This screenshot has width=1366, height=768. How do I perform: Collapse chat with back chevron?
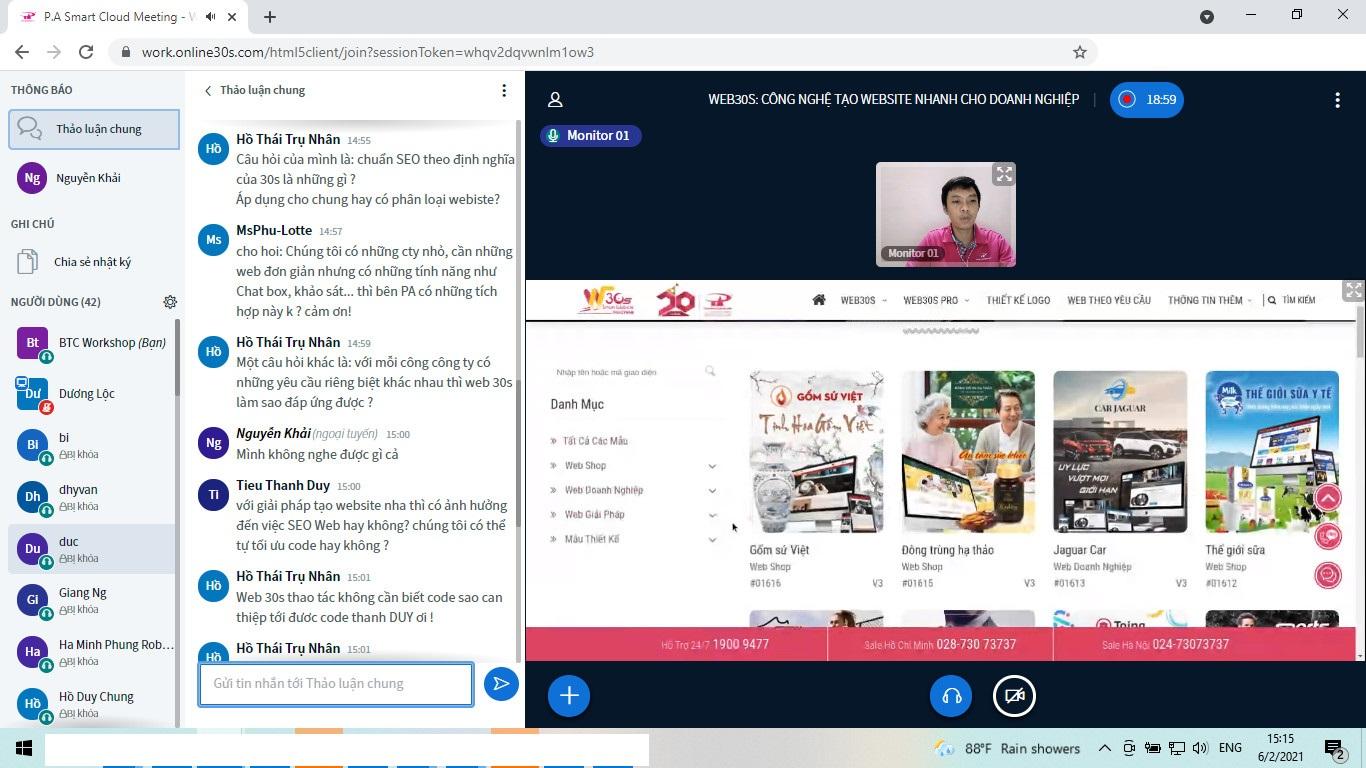click(208, 91)
